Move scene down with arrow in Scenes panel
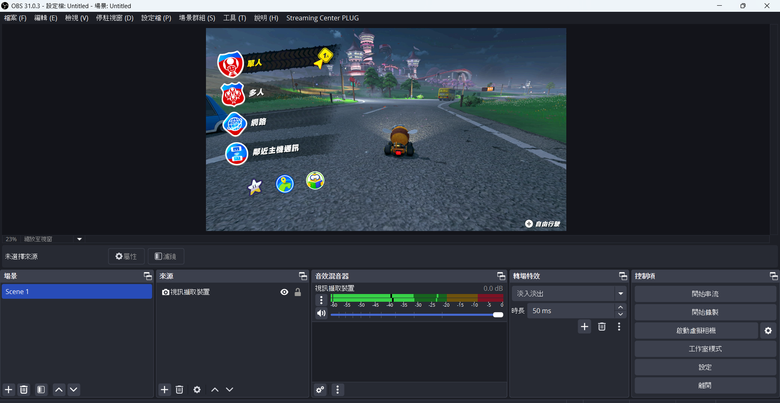This screenshot has height=403, width=780. [x=74, y=390]
